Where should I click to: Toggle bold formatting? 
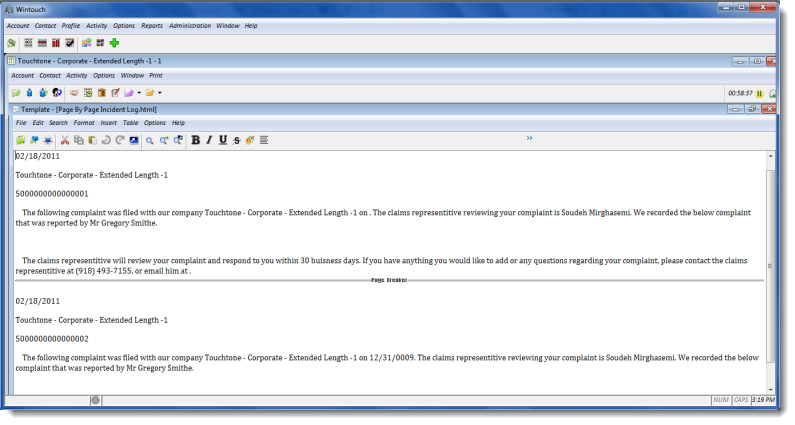coord(196,140)
